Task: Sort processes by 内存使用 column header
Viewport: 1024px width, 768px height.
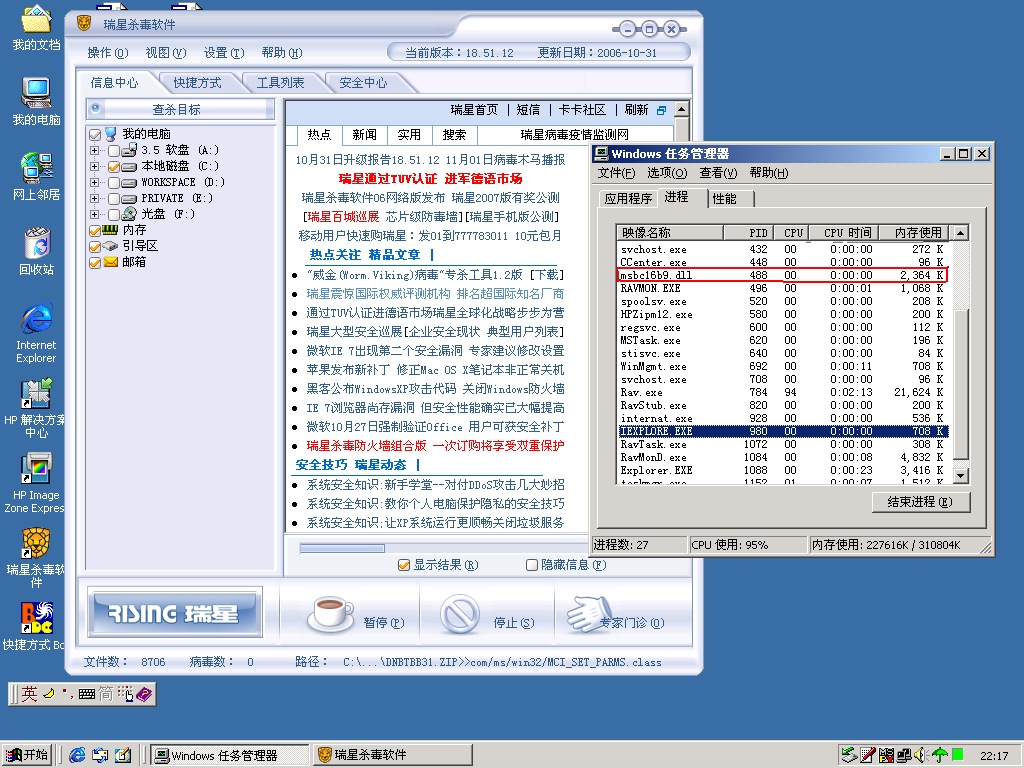Action: click(x=914, y=232)
